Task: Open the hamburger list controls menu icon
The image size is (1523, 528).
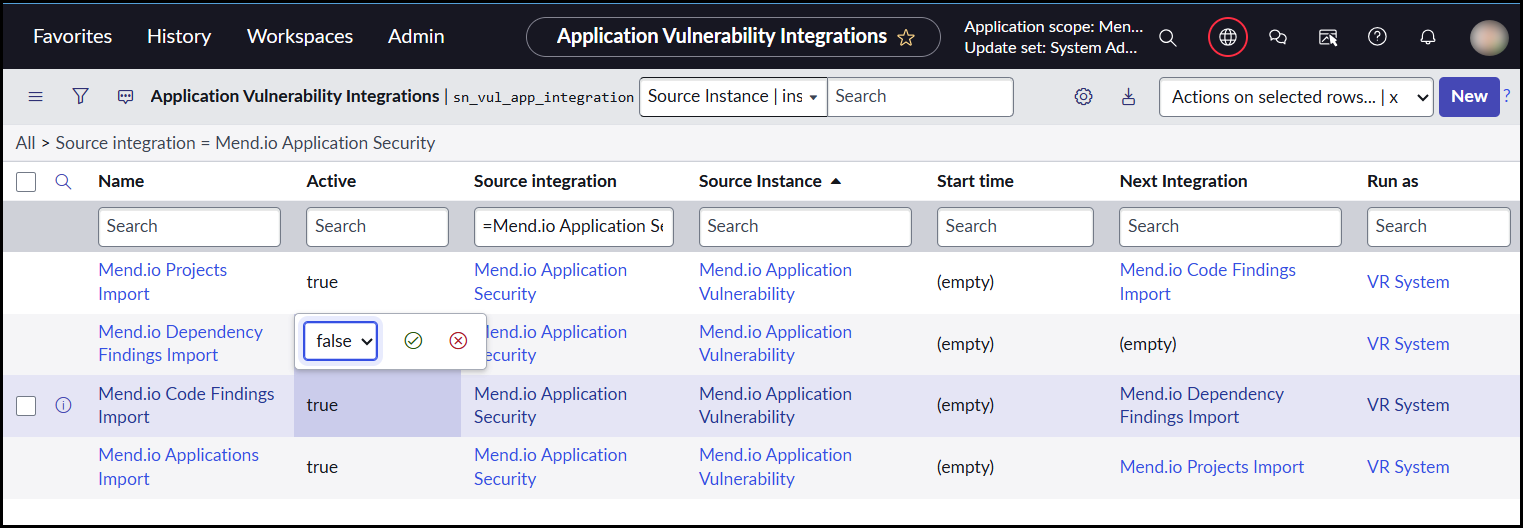Action: [35, 97]
